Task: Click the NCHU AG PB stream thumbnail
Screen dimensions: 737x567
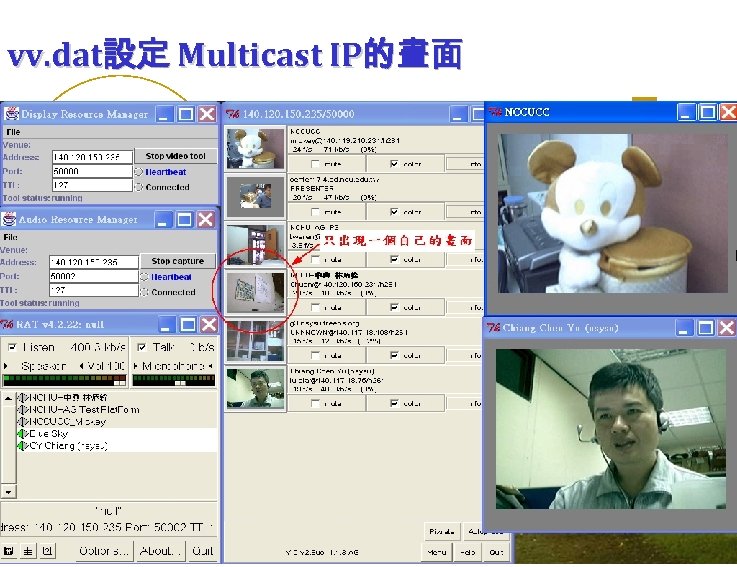Action: [x=255, y=244]
